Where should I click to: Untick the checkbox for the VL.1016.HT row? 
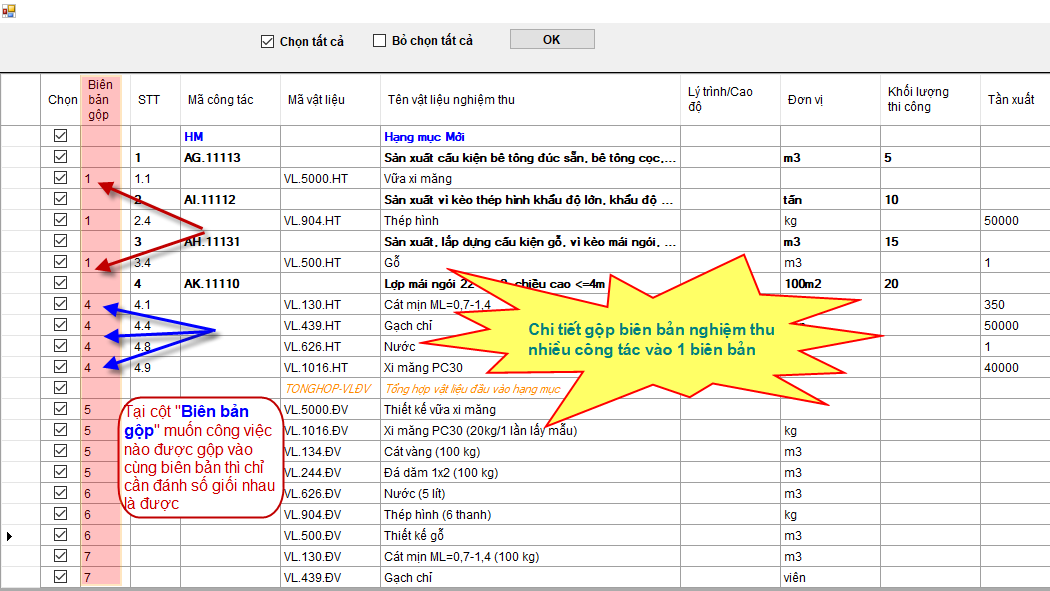pos(60,367)
